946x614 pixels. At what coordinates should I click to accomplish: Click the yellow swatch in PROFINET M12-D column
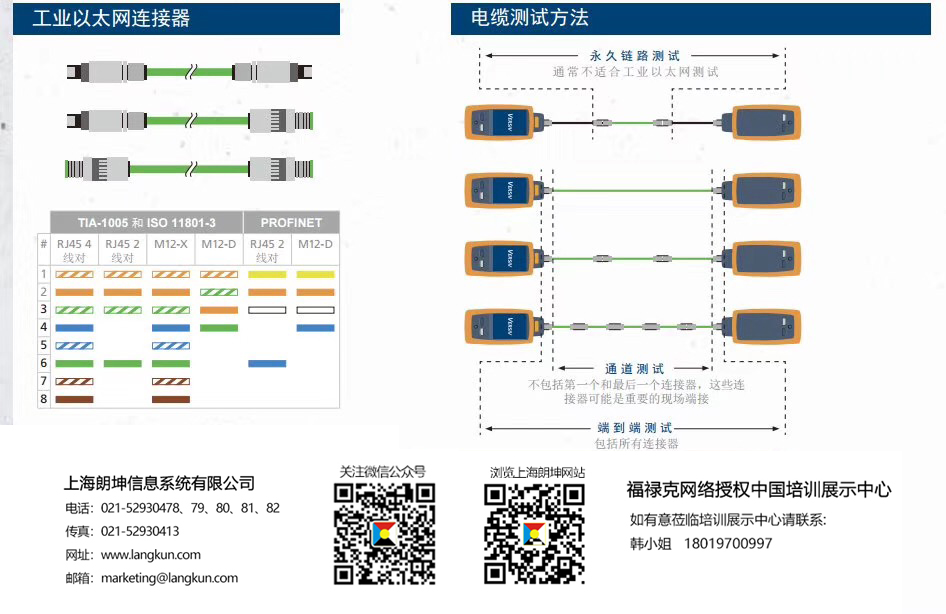(x=315, y=274)
